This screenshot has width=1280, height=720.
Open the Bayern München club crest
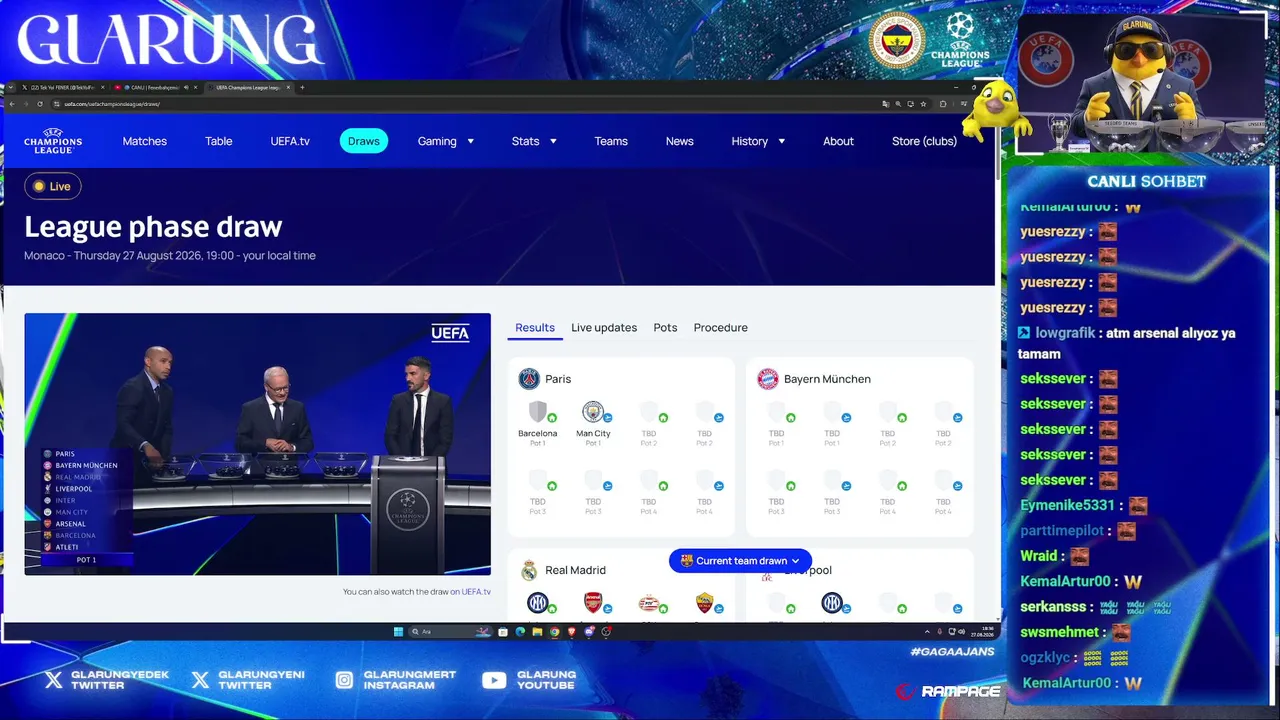(767, 379)
